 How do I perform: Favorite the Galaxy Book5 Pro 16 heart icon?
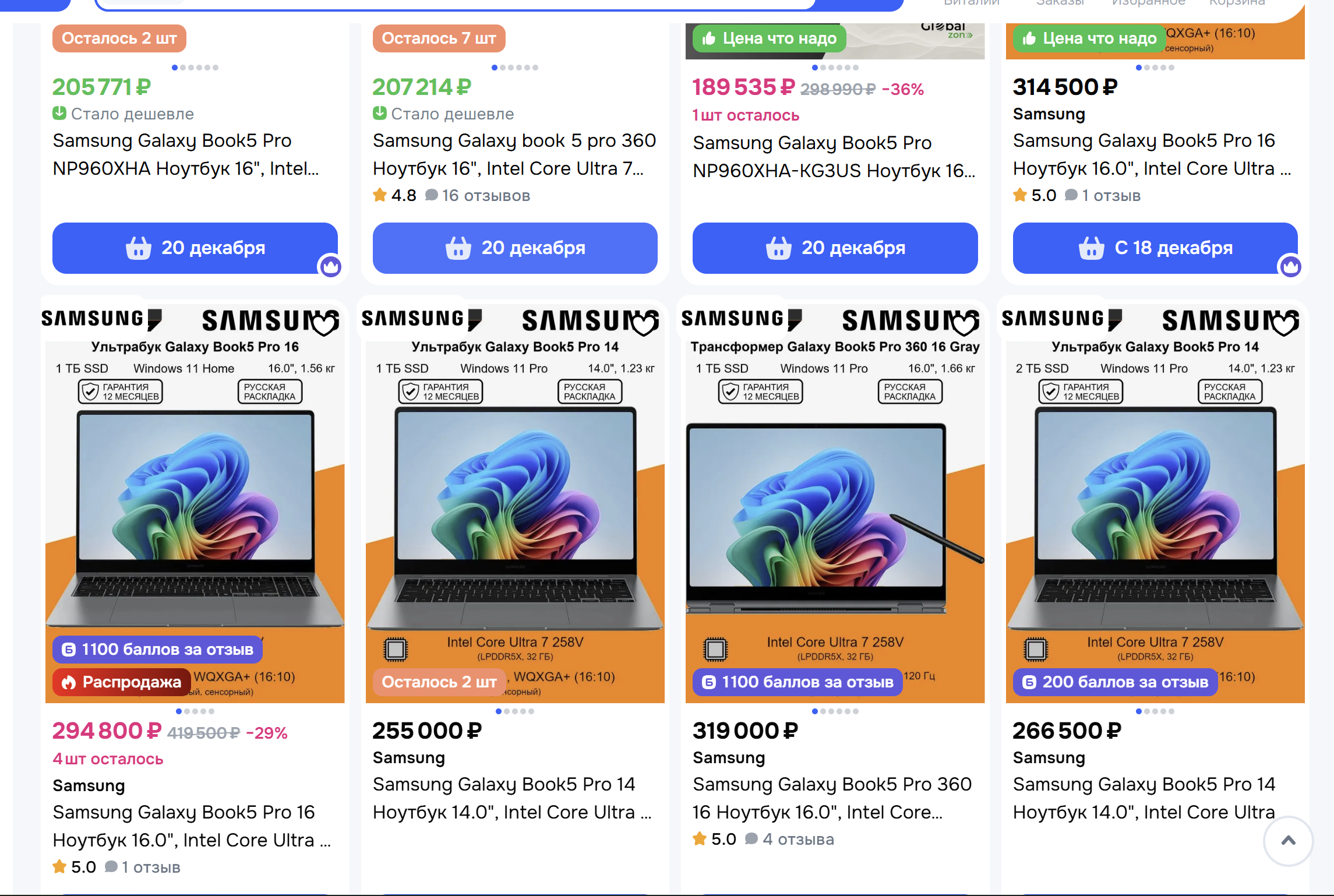(324, 323)
